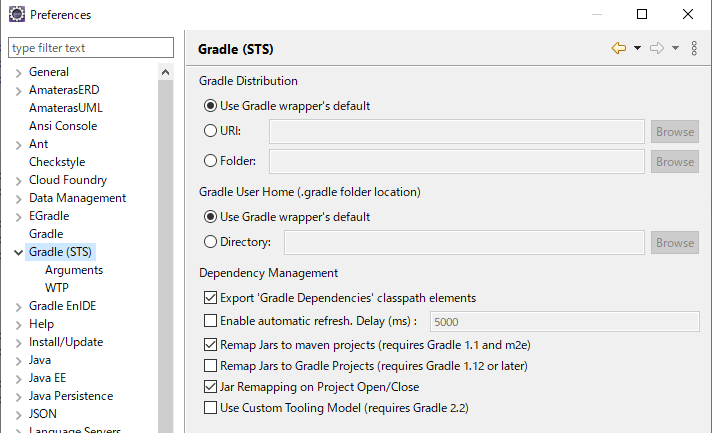Select WTP under Gradle (STS)

click(x=57, y=288)
